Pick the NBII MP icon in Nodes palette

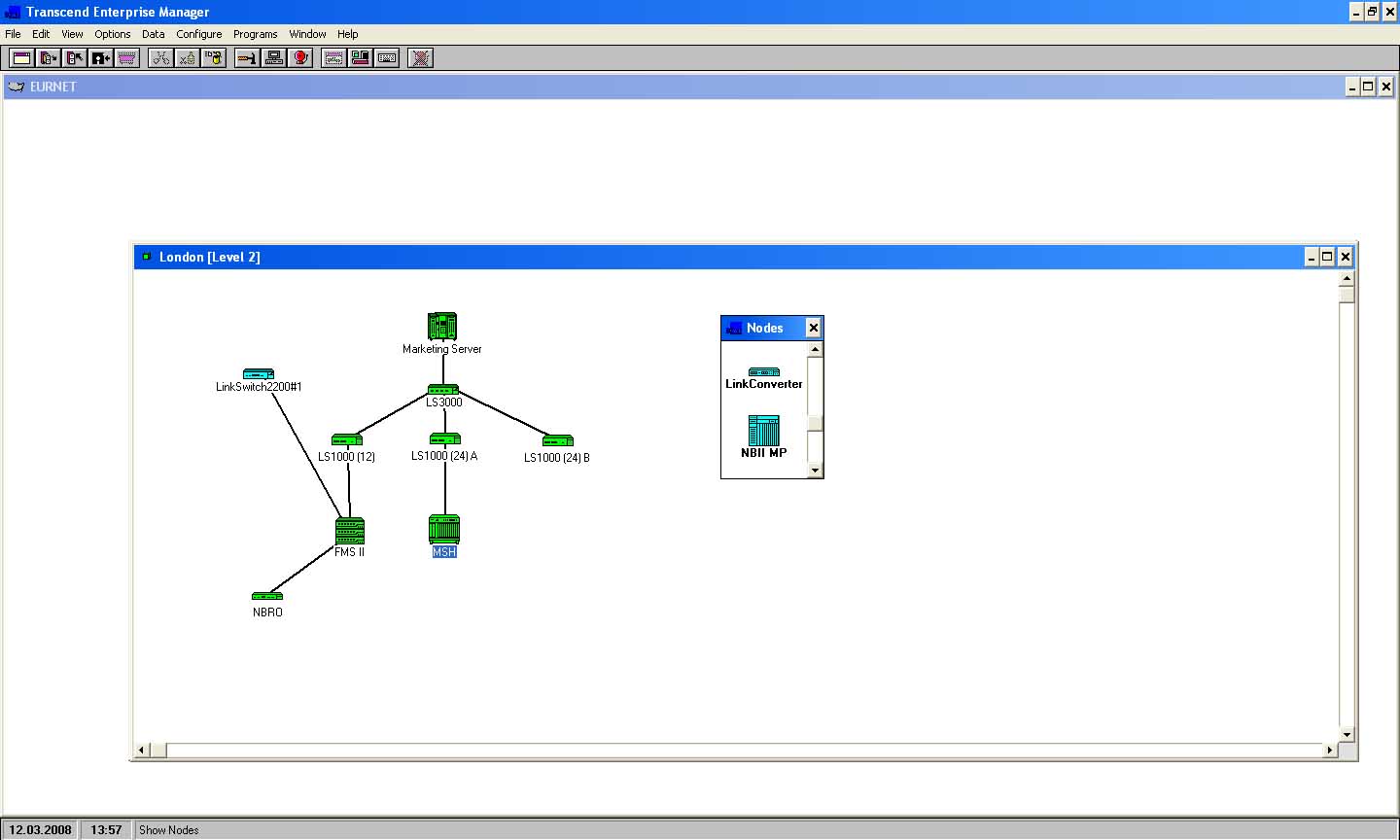tap(764, 431)
